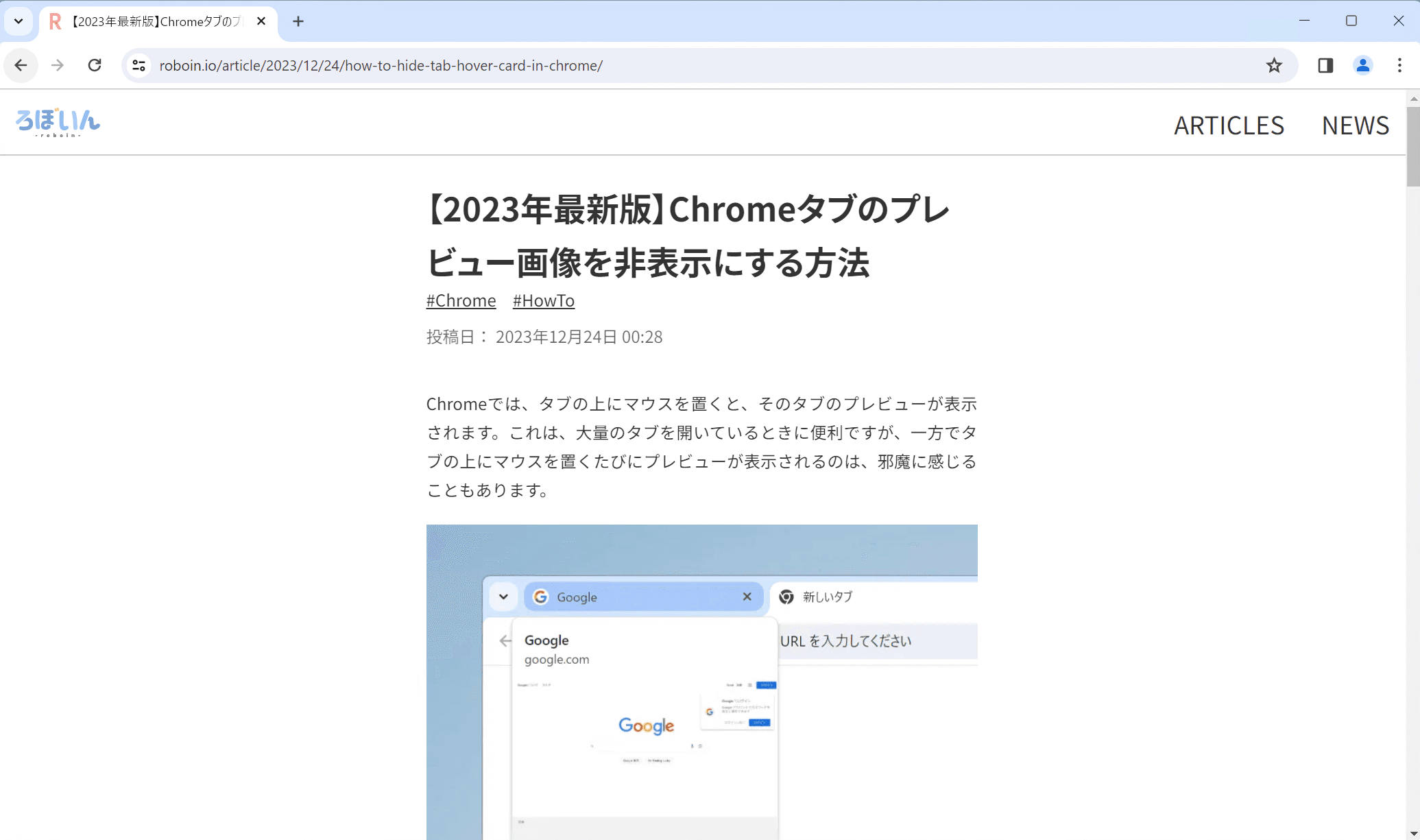
Task: Open the ARTICLES navigation link
Action: pyautogui.click(x=1229, y=125)
